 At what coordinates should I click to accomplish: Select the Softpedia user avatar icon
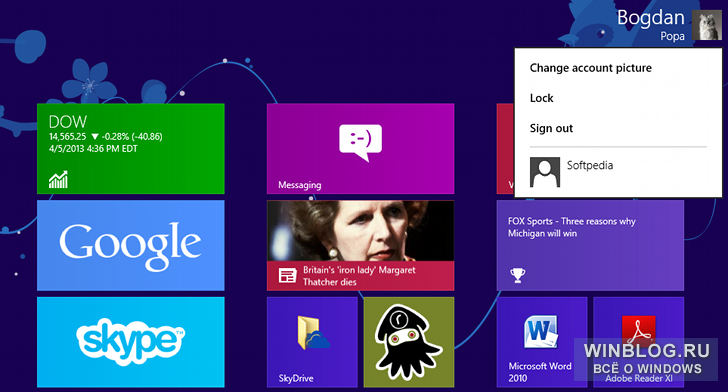(545, 172)
